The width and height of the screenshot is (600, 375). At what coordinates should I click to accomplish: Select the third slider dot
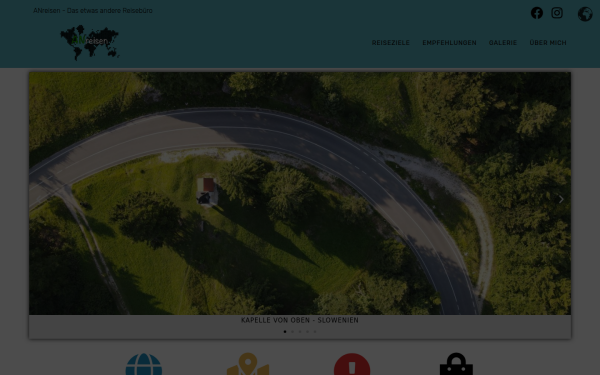300,332
